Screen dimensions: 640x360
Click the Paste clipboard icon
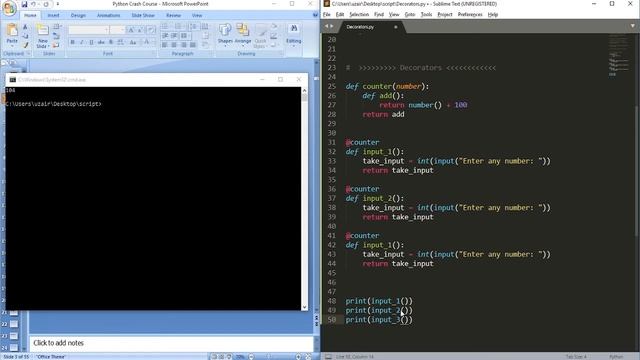click(x=12, y=30)
